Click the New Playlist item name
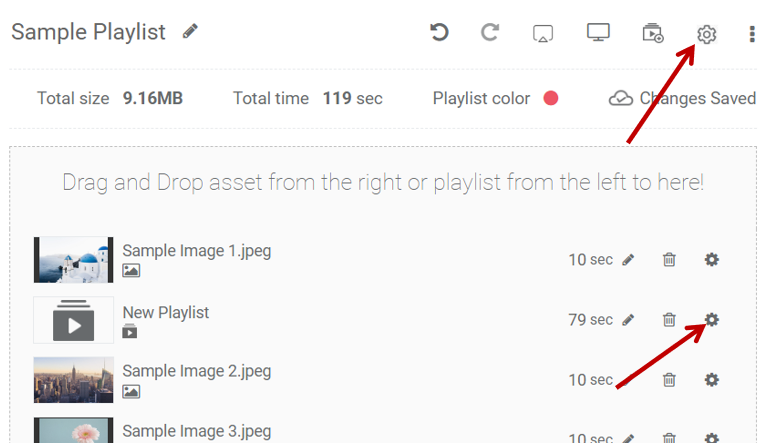The width and height of the screenshot is (761, 447). pos(166,312)
